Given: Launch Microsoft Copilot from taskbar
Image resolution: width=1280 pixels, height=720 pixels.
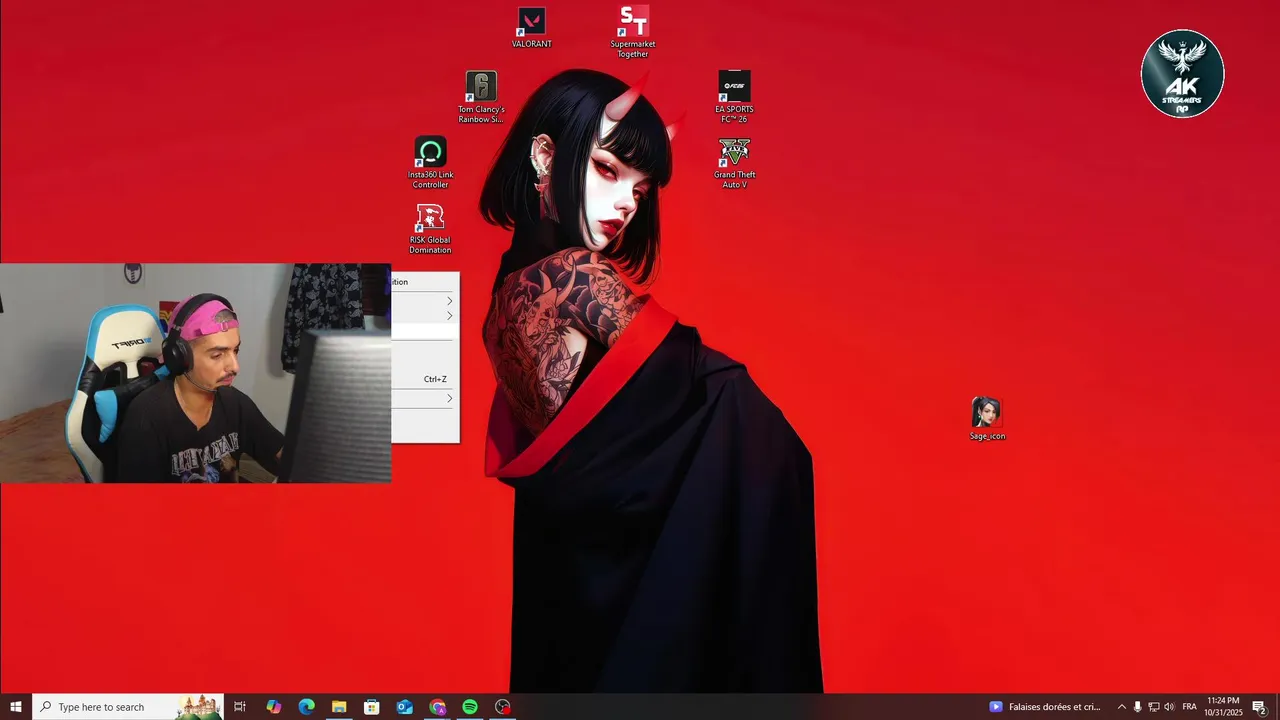Looking at the screenshot, I should [x=273, y=707].
